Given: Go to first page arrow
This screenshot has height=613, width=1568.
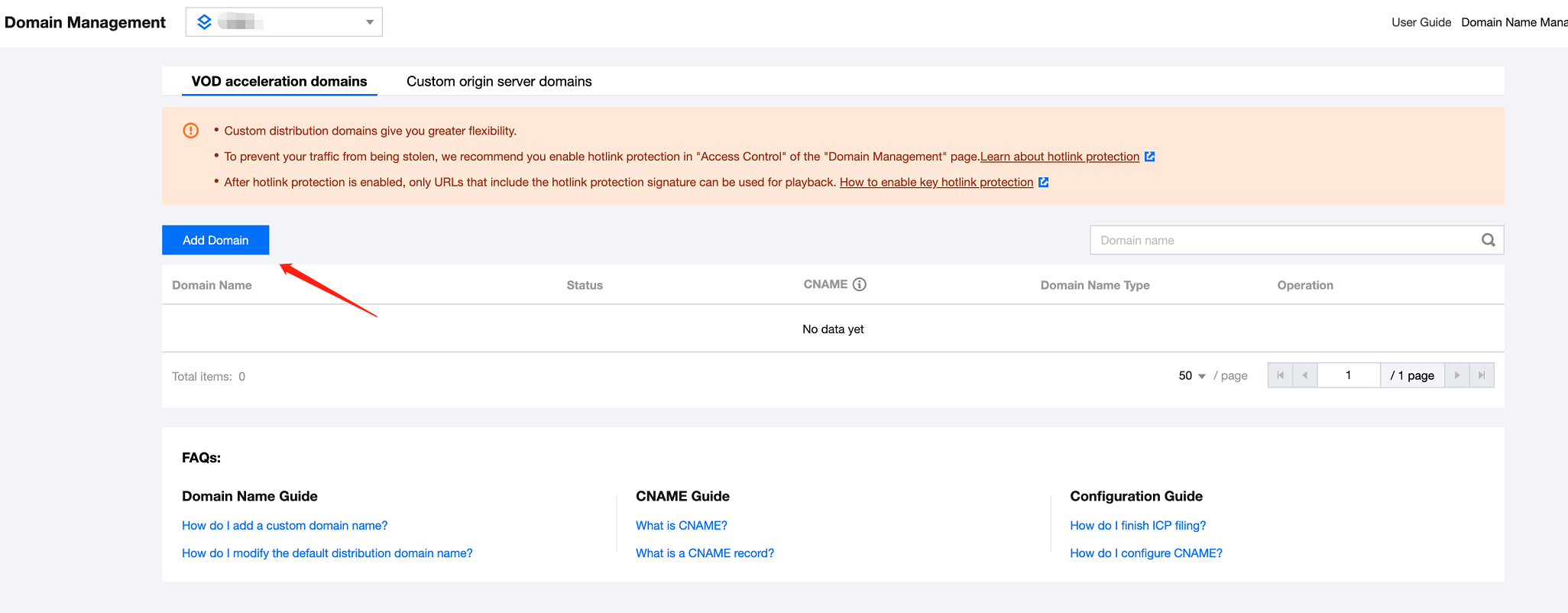Looking at the screenshot, I should [1280, 375].
